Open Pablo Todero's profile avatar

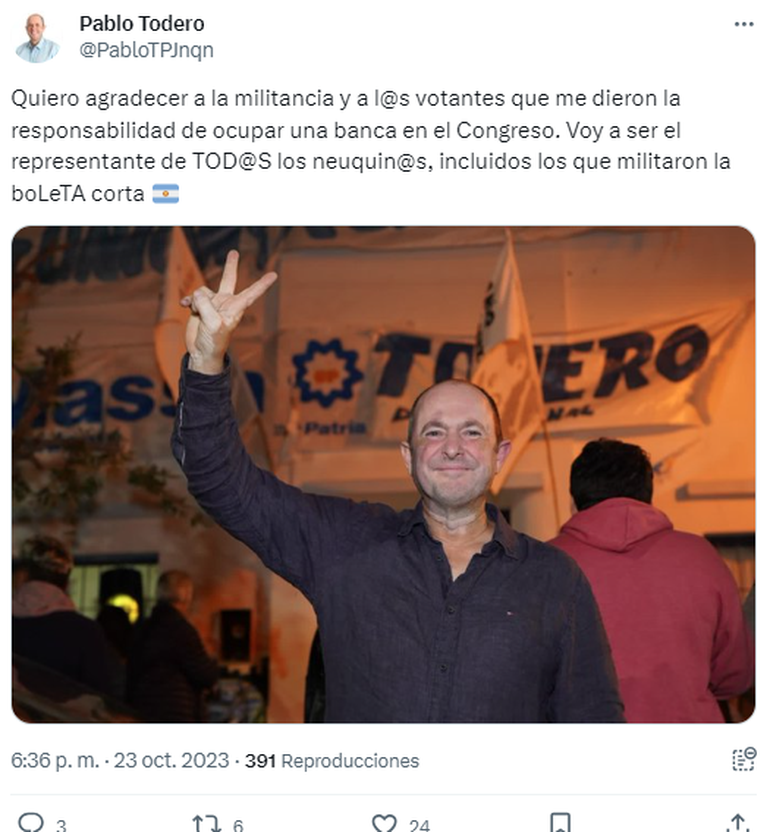(x=36, y=38)
